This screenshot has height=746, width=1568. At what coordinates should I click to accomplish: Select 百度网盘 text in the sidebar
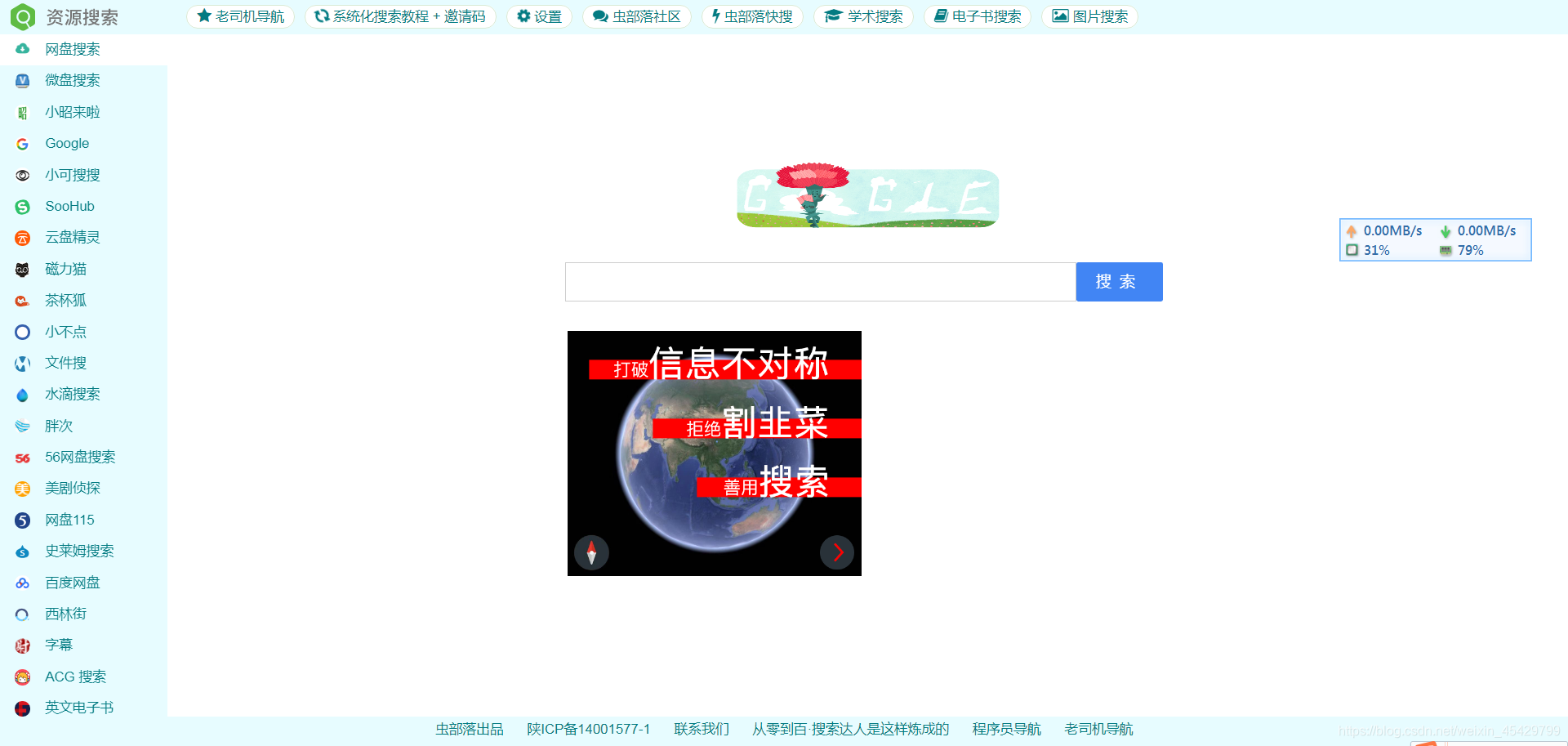click(73, 583)
